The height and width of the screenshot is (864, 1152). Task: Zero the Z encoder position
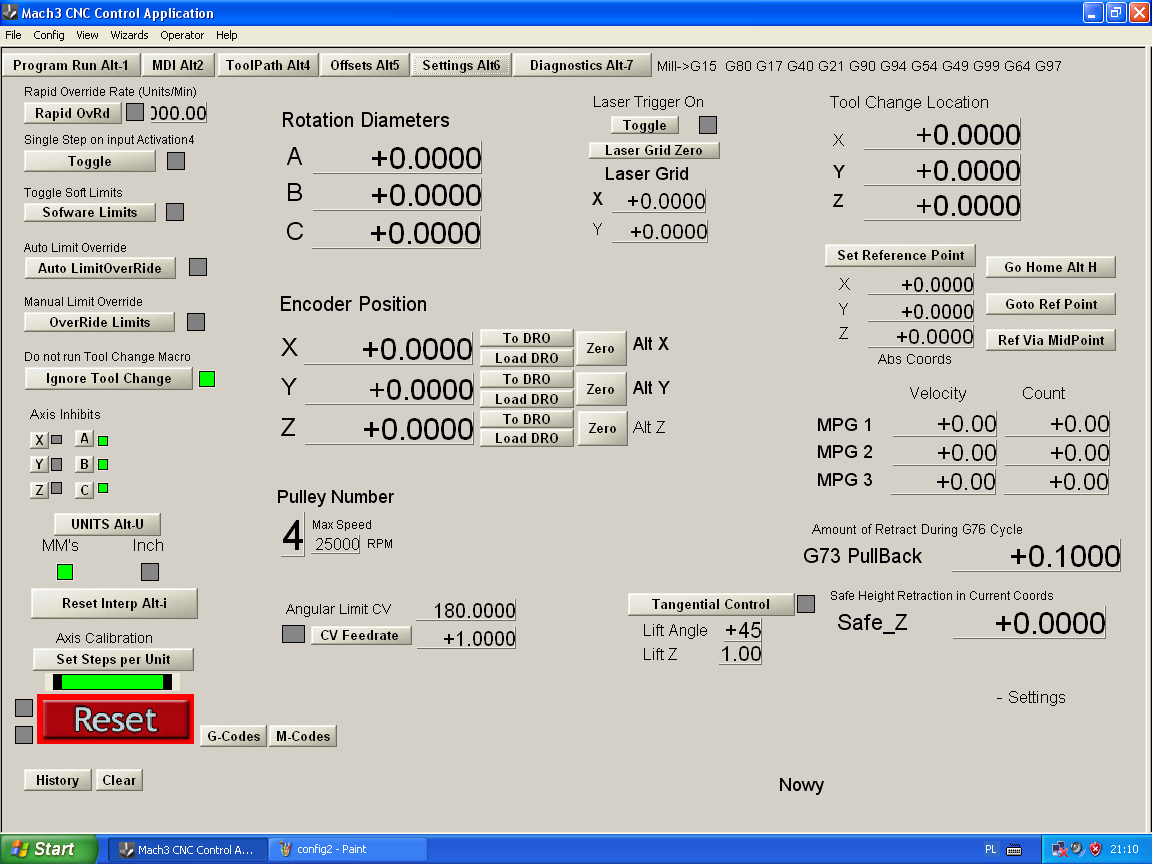pyautogui.click(x=602, y=428)
